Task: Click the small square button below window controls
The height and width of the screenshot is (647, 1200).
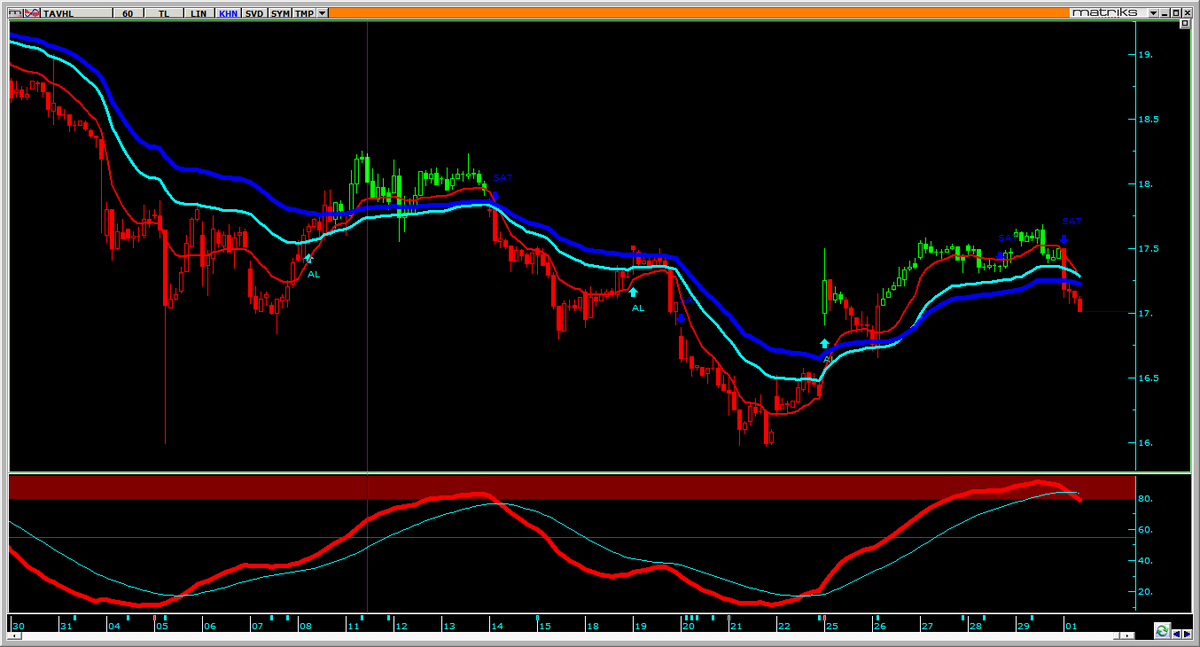Action: (x=1185, y=23)
